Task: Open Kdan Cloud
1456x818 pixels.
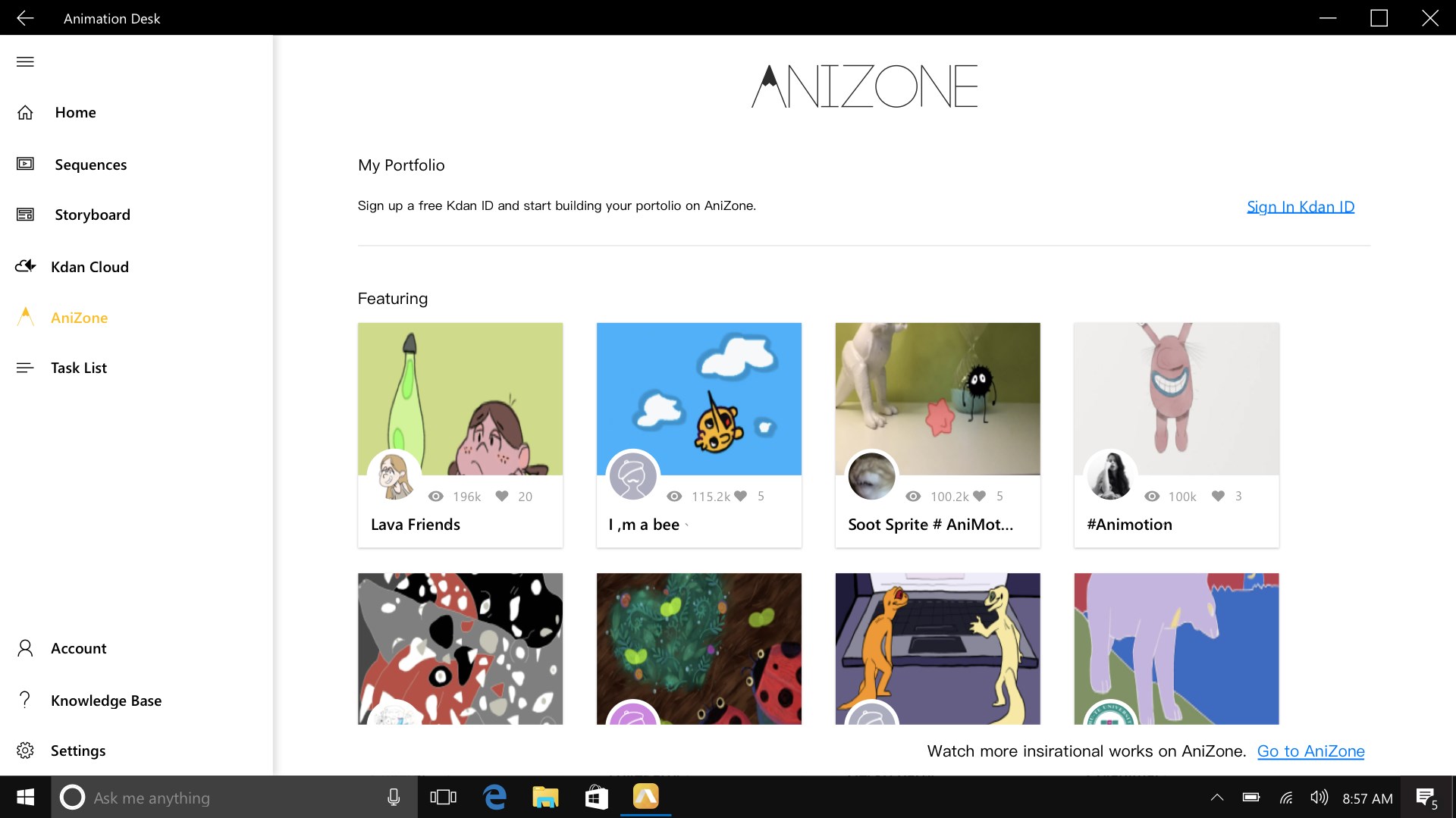Action: [x=89, y=267]
